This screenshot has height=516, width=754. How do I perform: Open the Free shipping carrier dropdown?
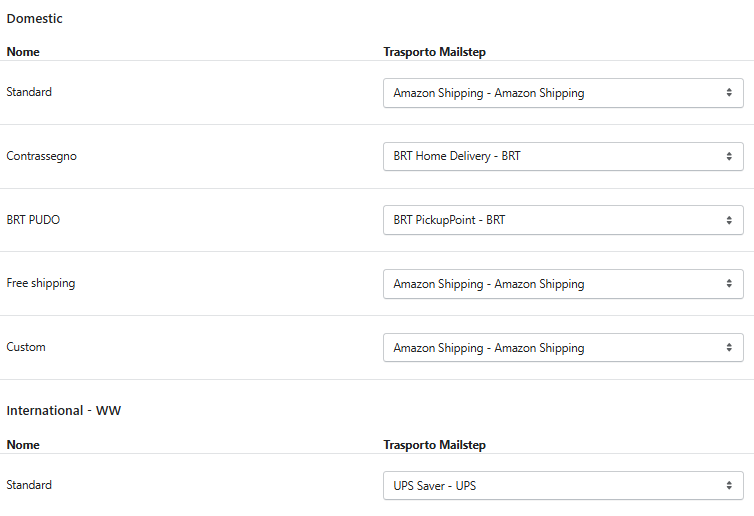(x=563, y=284)
